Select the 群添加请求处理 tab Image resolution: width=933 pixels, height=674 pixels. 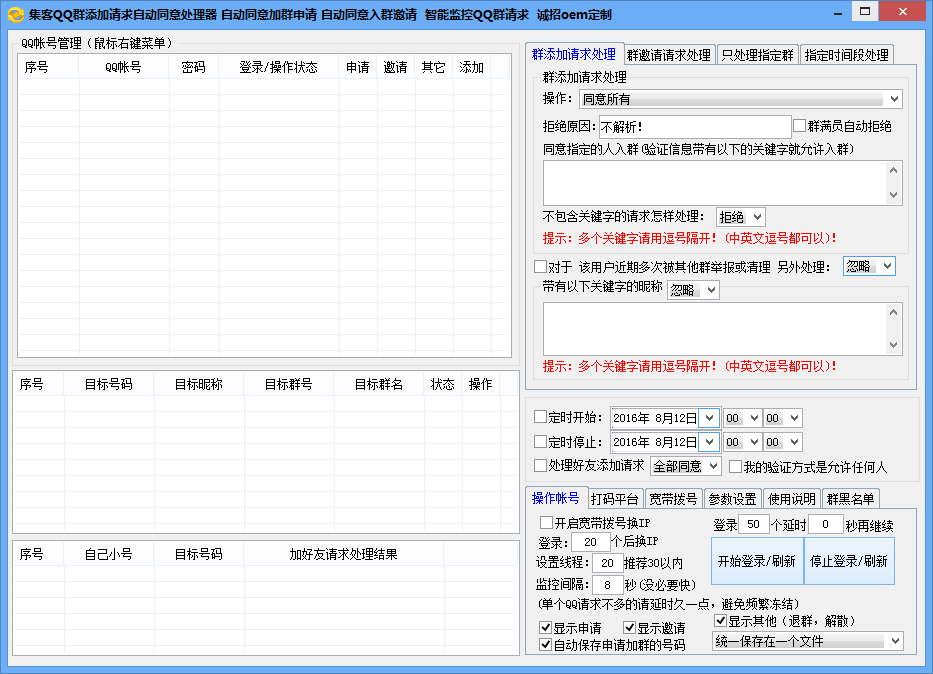(574, 54)
